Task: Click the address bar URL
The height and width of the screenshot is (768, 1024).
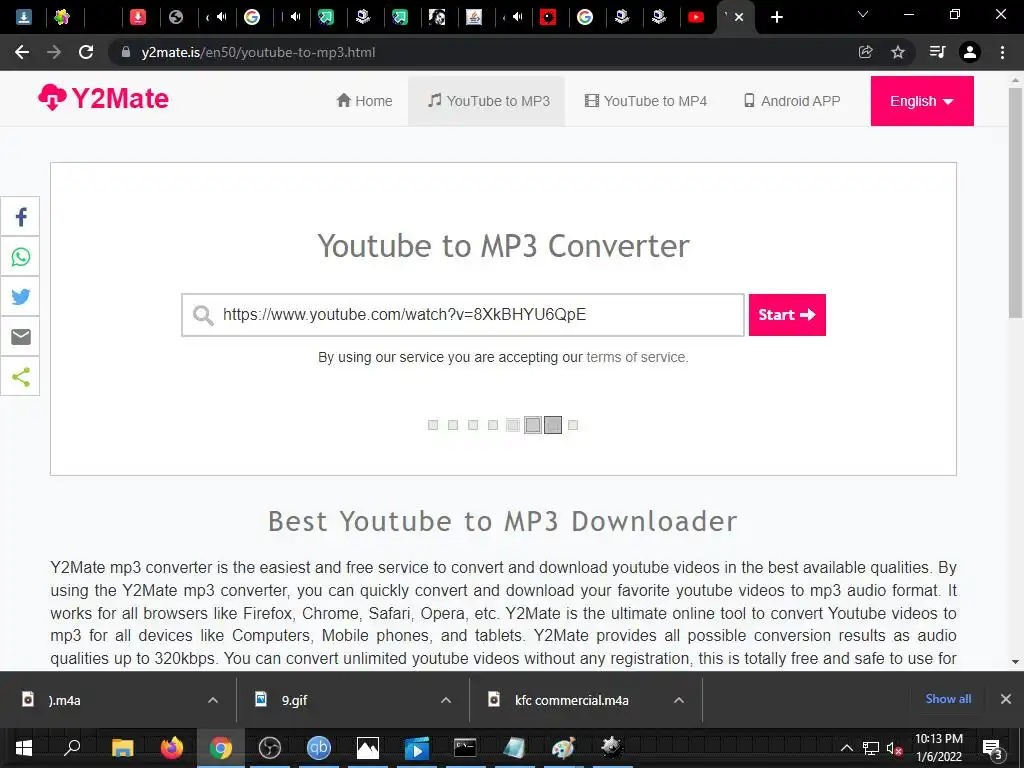Action: point(258,52)
